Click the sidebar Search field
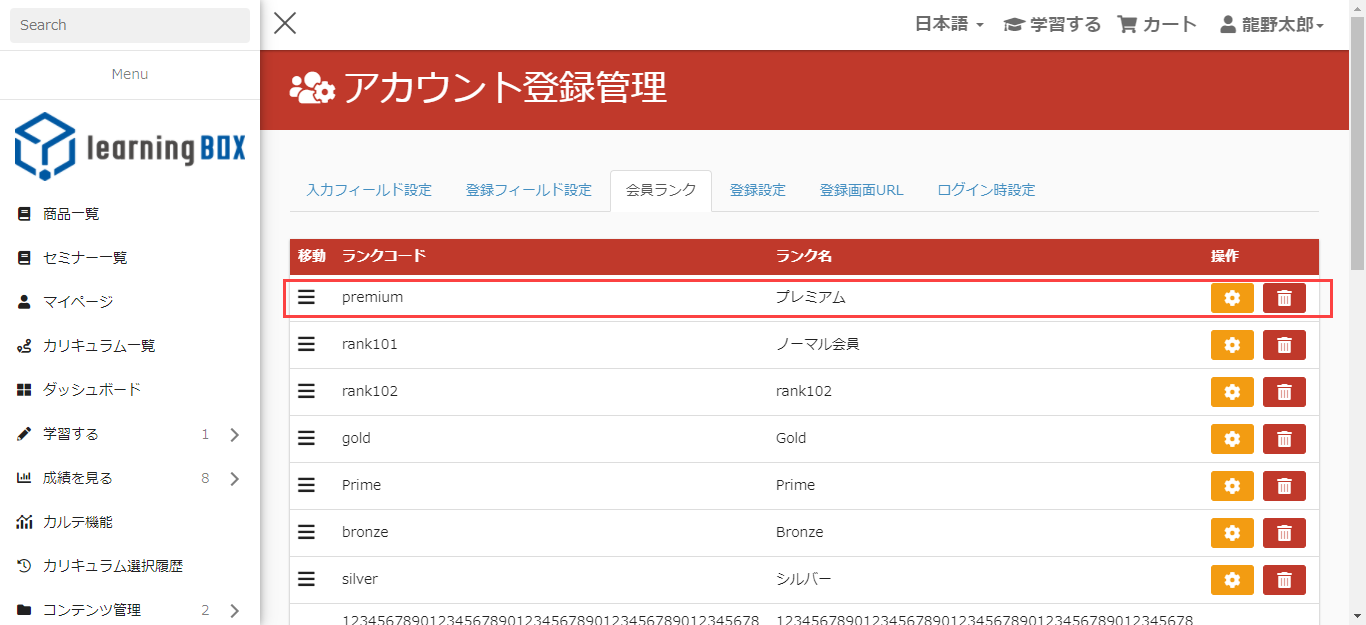1366x625 pixels. click(130, 25)
